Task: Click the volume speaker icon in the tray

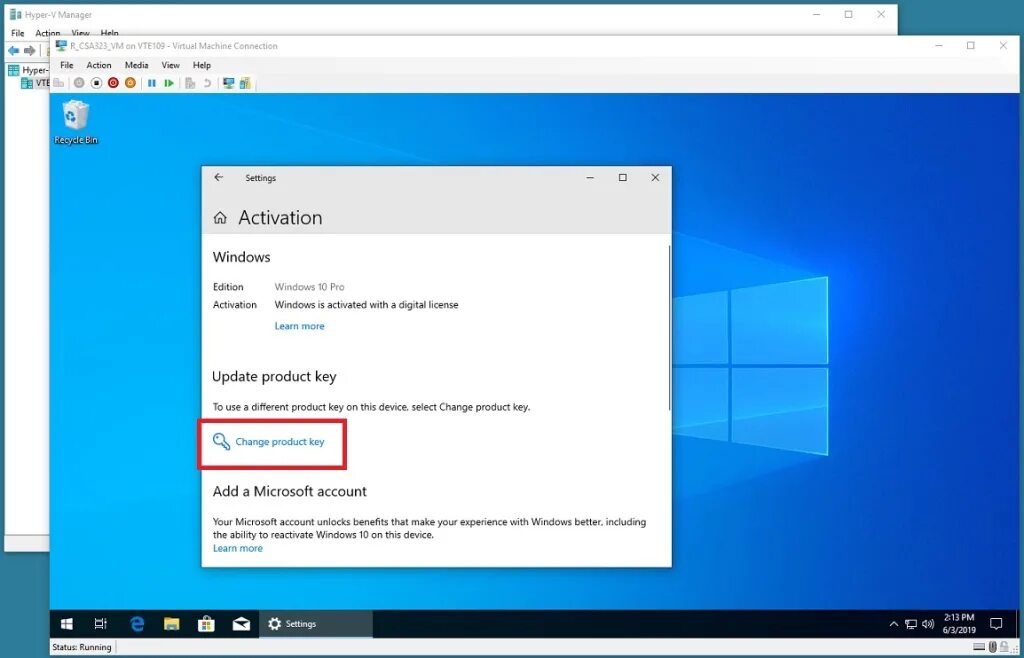Action: tap(928, 624)
